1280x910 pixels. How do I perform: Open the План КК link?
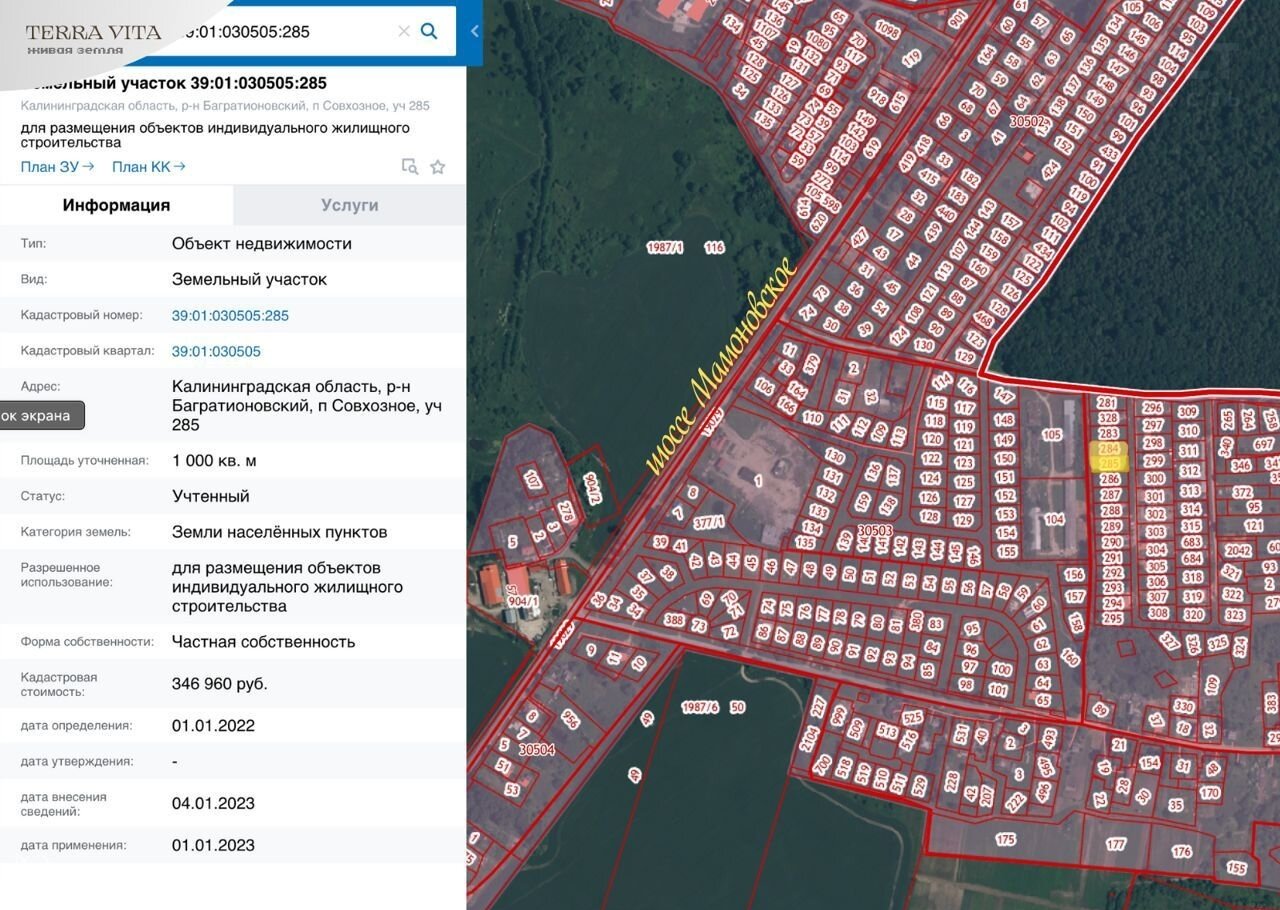coord(148,167)
